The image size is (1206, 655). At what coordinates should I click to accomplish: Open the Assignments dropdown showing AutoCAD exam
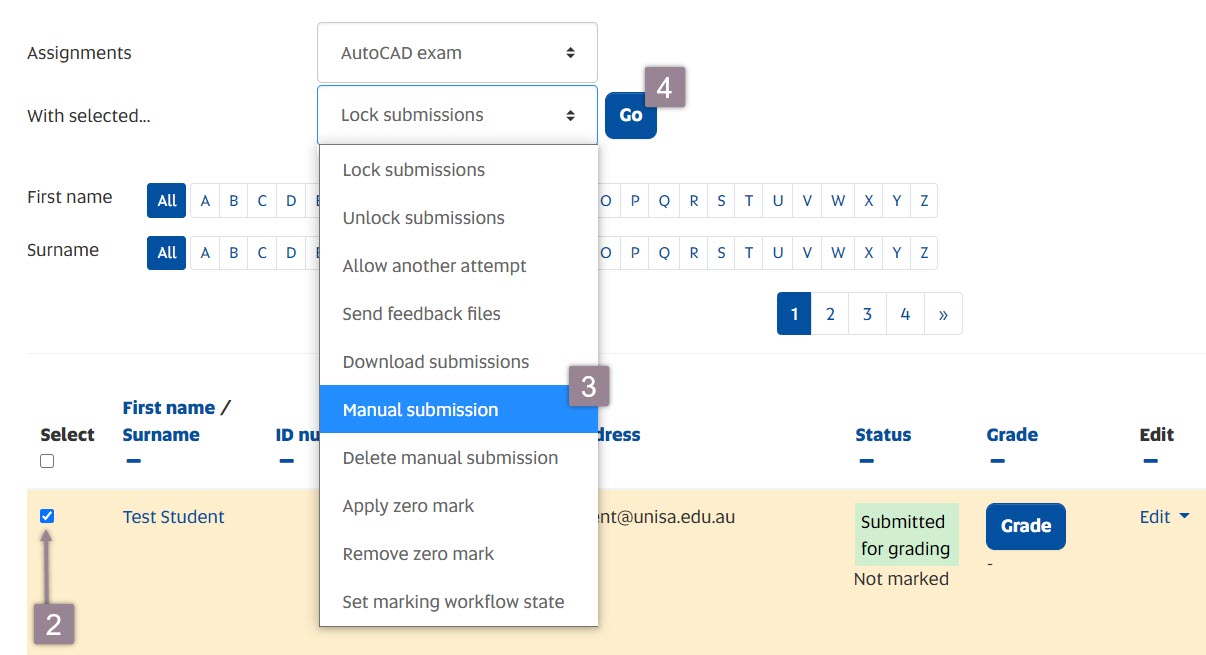[456, 52]
